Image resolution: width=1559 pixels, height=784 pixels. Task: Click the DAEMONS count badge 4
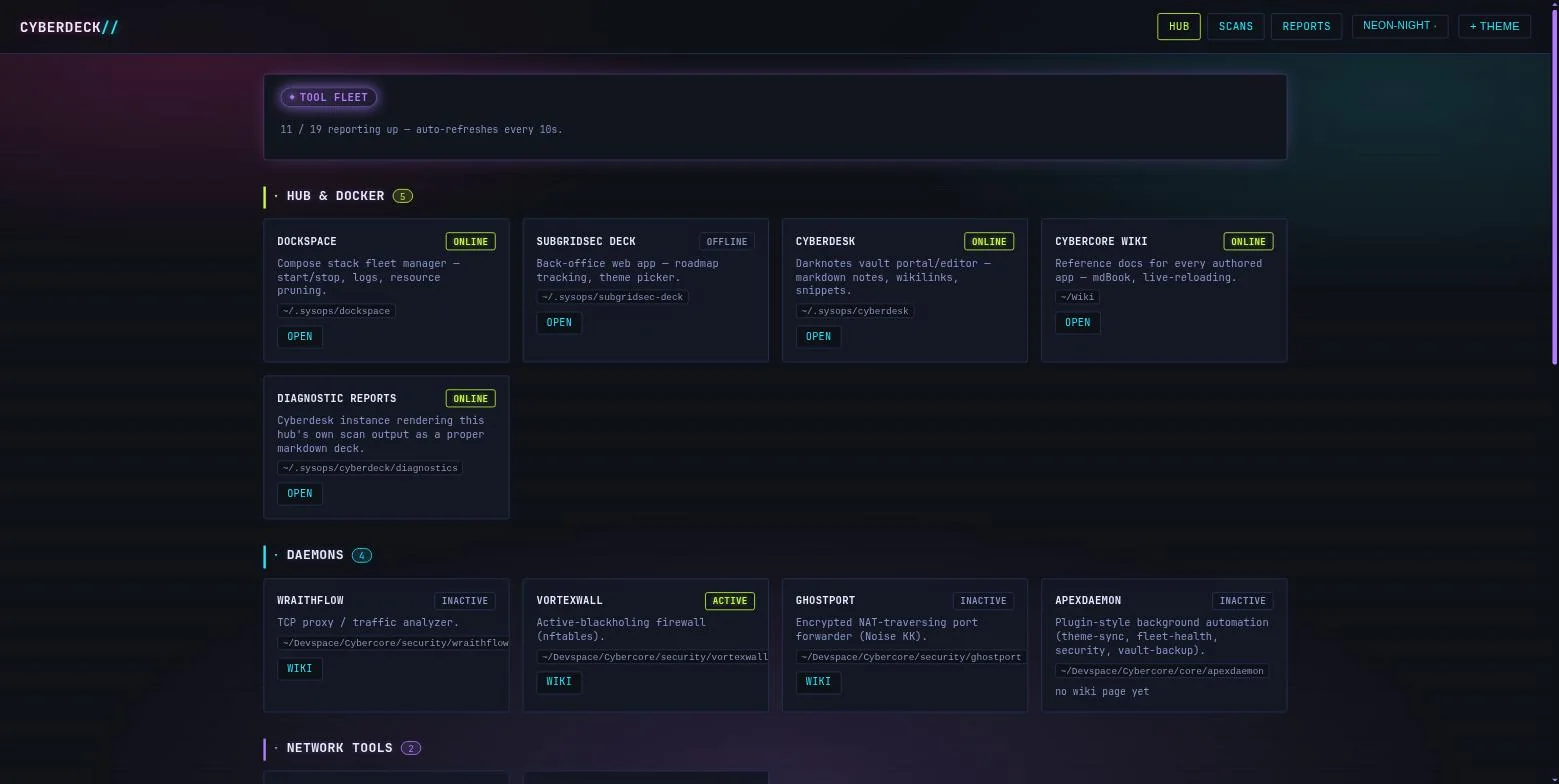362,555
